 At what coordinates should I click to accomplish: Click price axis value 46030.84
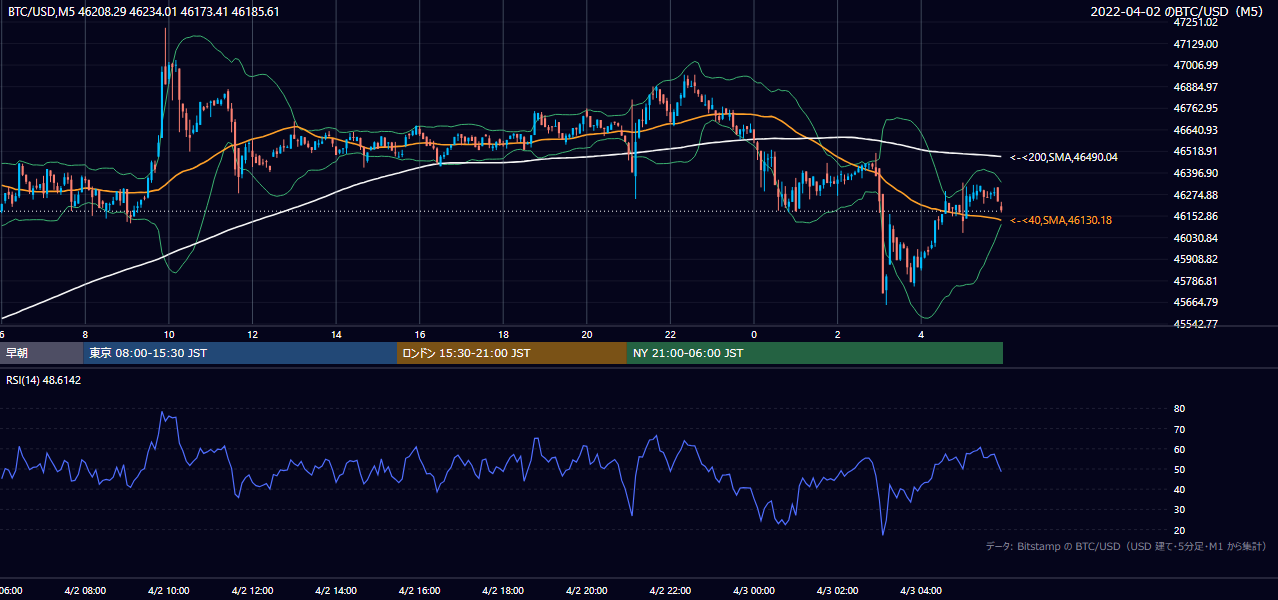(1195, 238)
